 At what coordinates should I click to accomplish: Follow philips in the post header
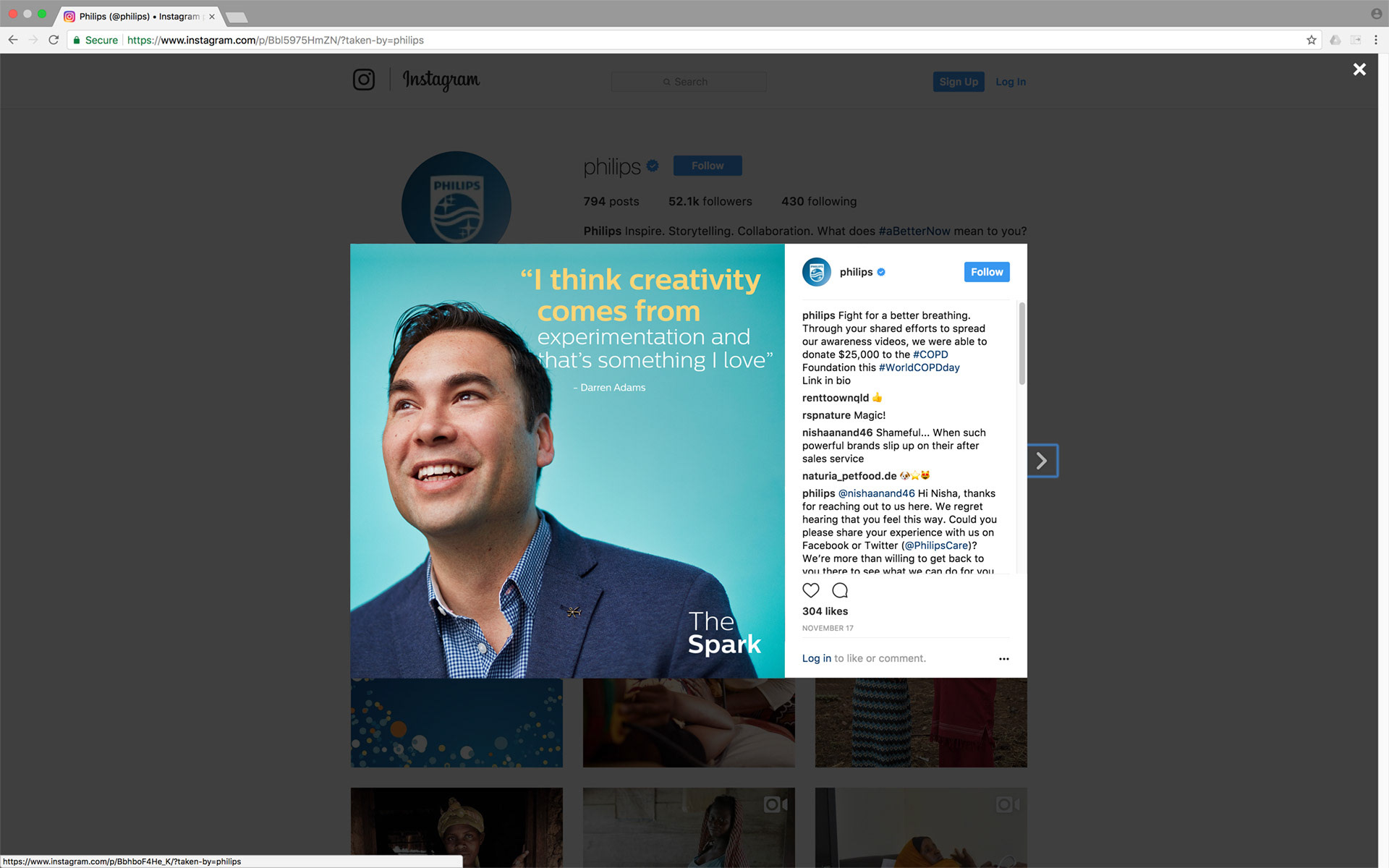click(987, 272)
